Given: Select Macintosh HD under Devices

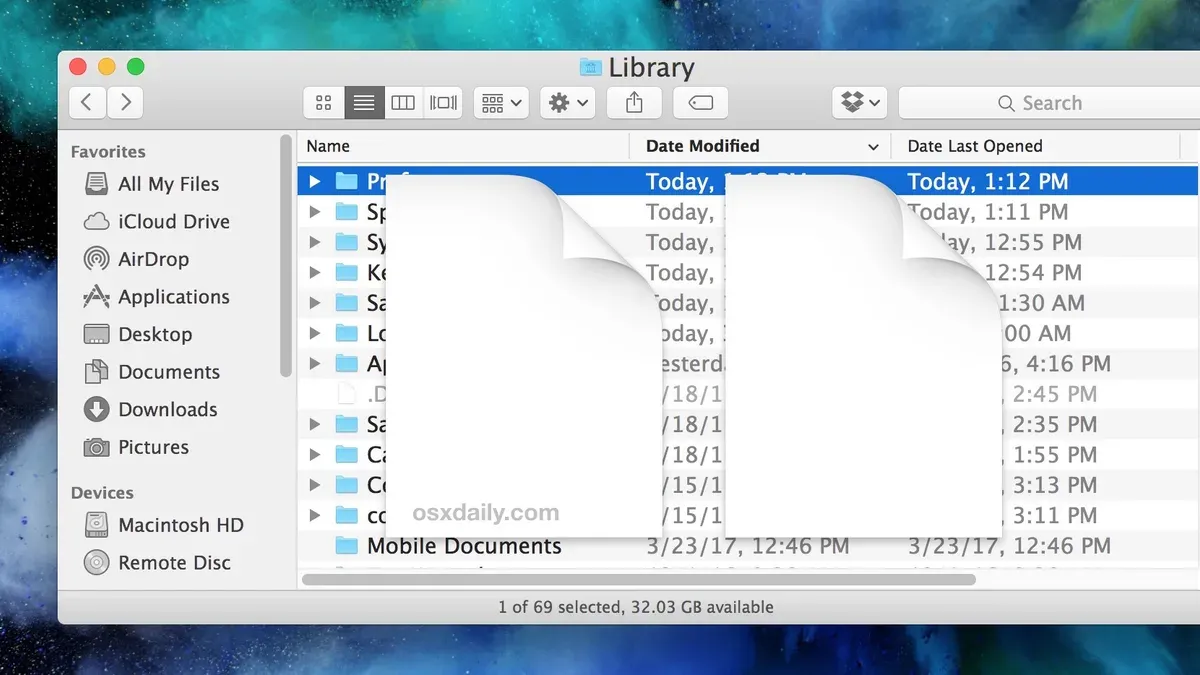Looking at the screenshot, I should 164,525.
